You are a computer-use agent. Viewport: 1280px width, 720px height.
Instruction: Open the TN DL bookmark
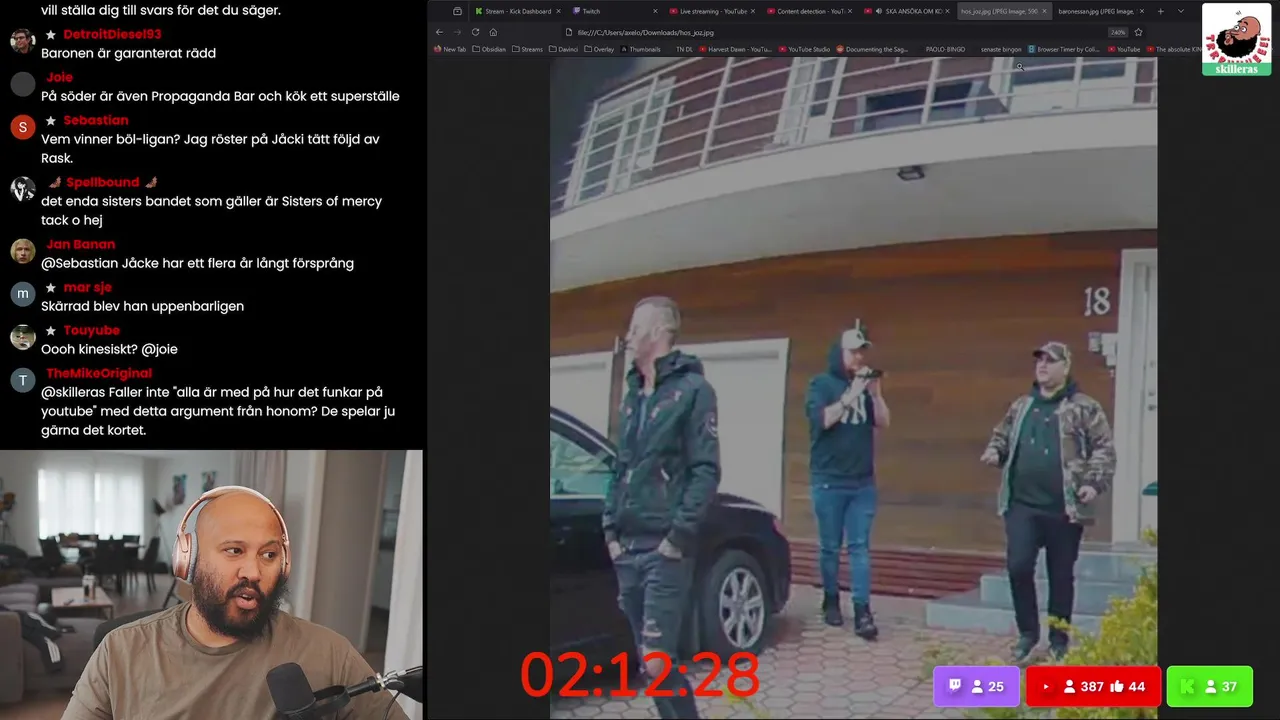(684, 49)
